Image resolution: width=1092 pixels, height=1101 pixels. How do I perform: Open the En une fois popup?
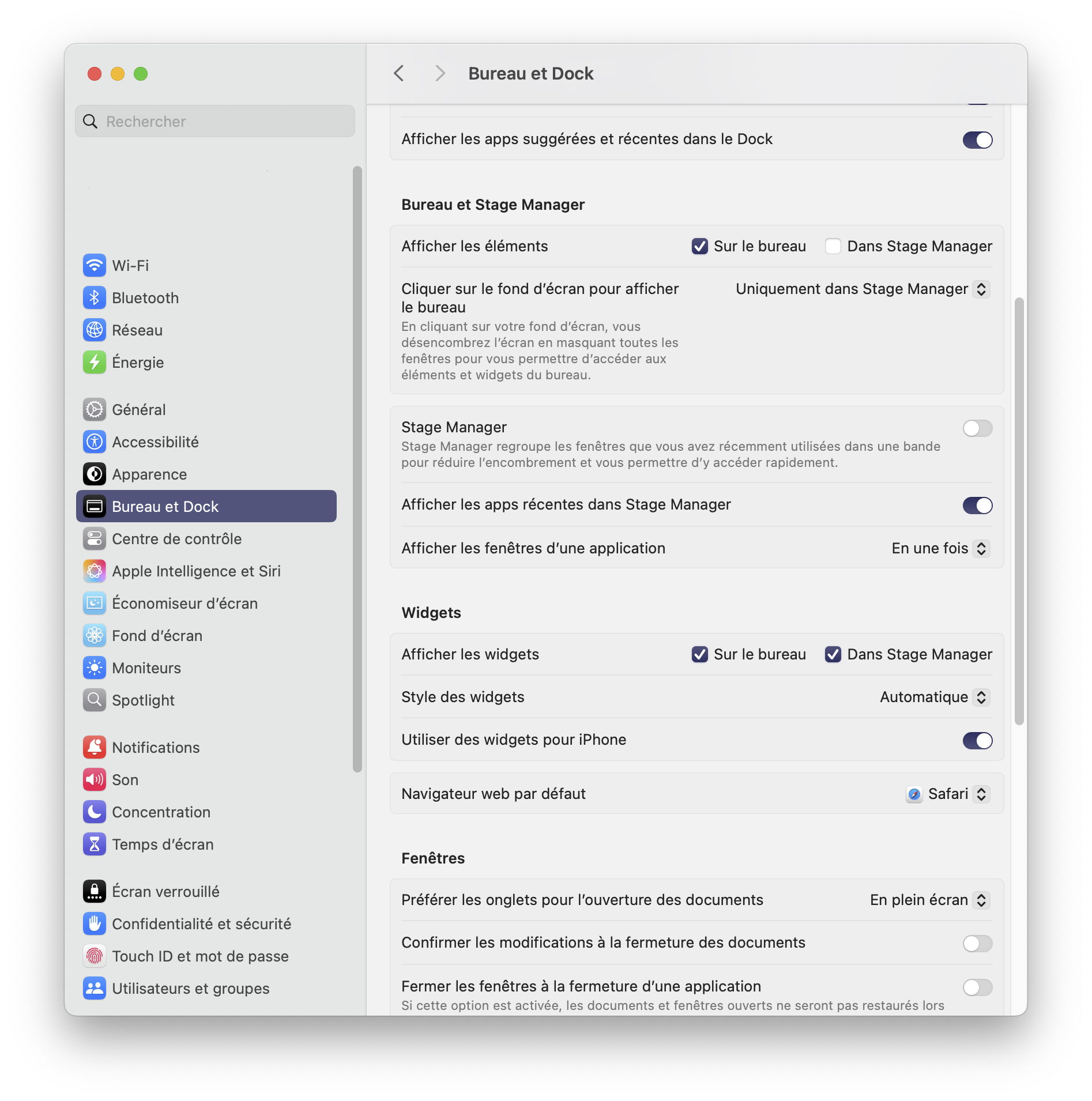tap(941, 549)
